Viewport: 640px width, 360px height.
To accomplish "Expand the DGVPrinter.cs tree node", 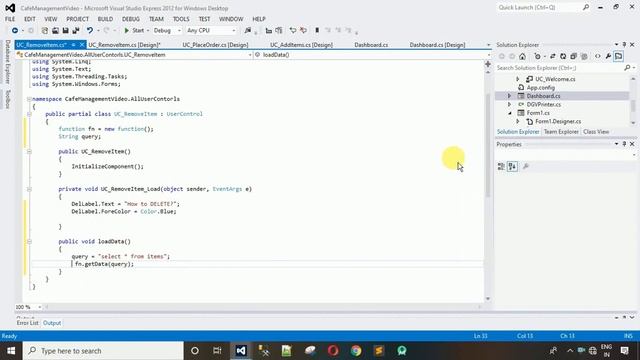I will 509,104.
